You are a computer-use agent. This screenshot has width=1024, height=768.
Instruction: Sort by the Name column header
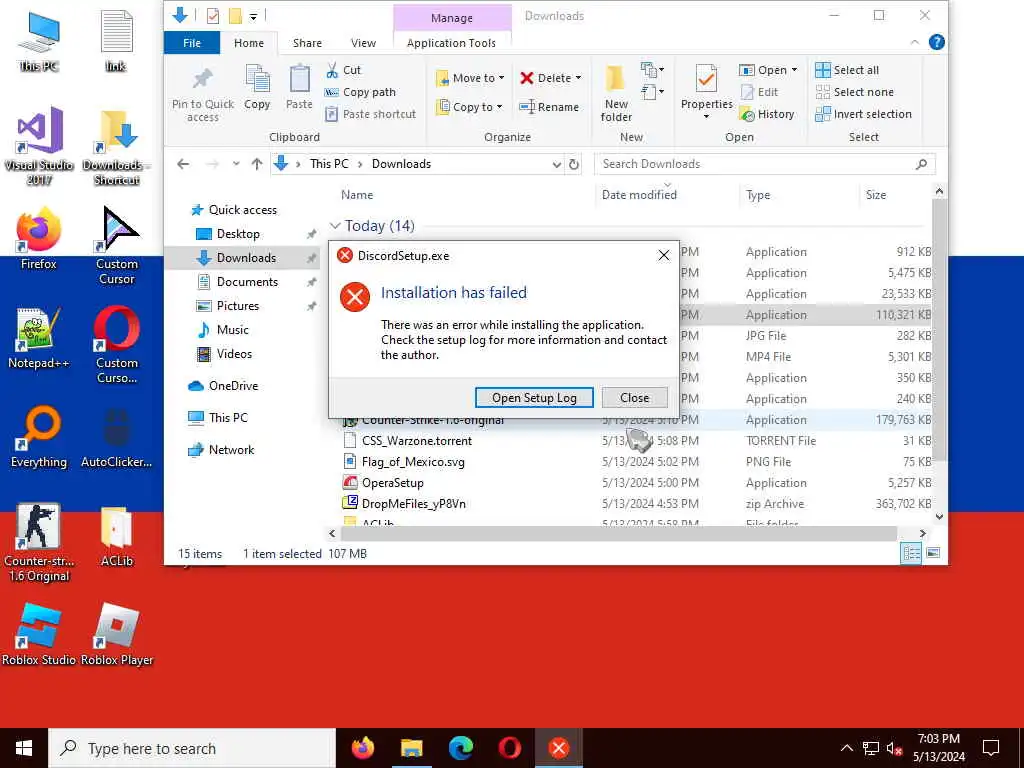[x=357, y=195]
